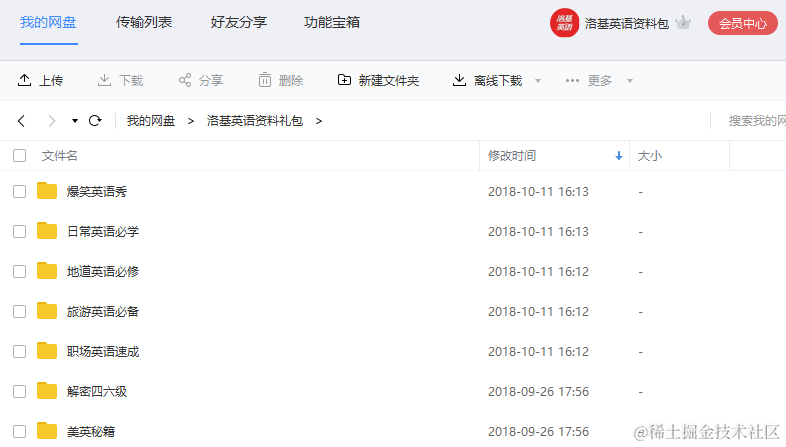Check the box for 职场英语速成

(20, 351)
